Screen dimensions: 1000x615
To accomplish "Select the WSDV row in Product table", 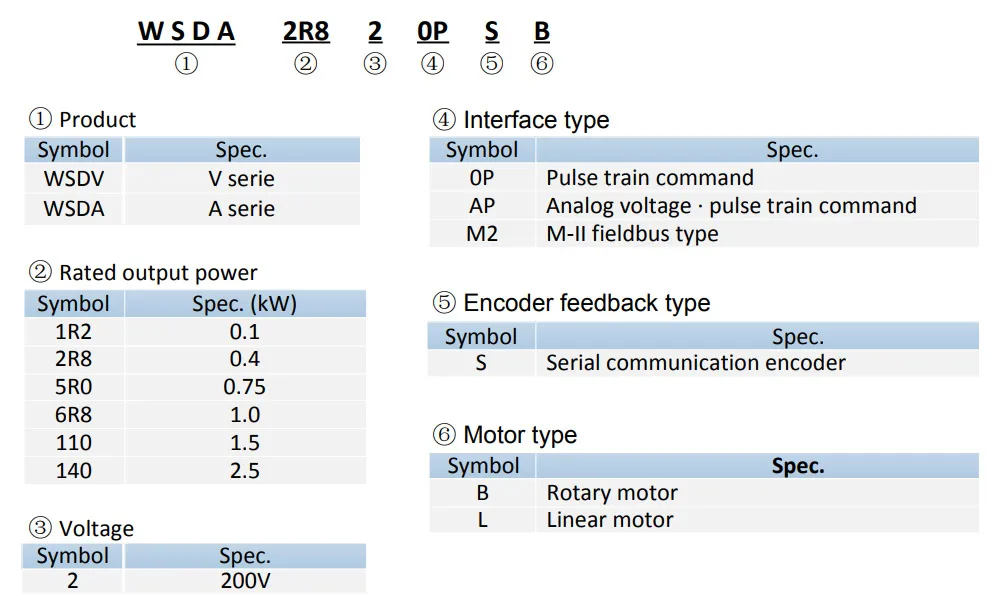I will tap(192, 179).
